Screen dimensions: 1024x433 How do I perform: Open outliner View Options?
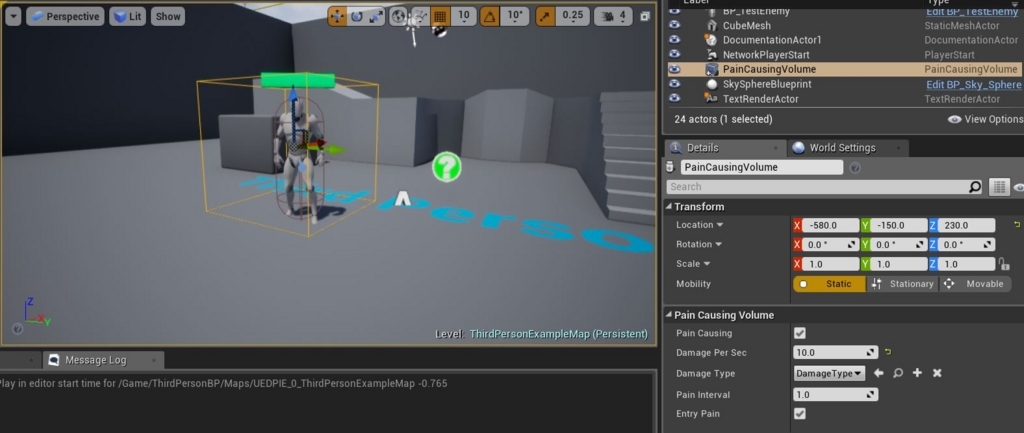[x=985, y=119]
